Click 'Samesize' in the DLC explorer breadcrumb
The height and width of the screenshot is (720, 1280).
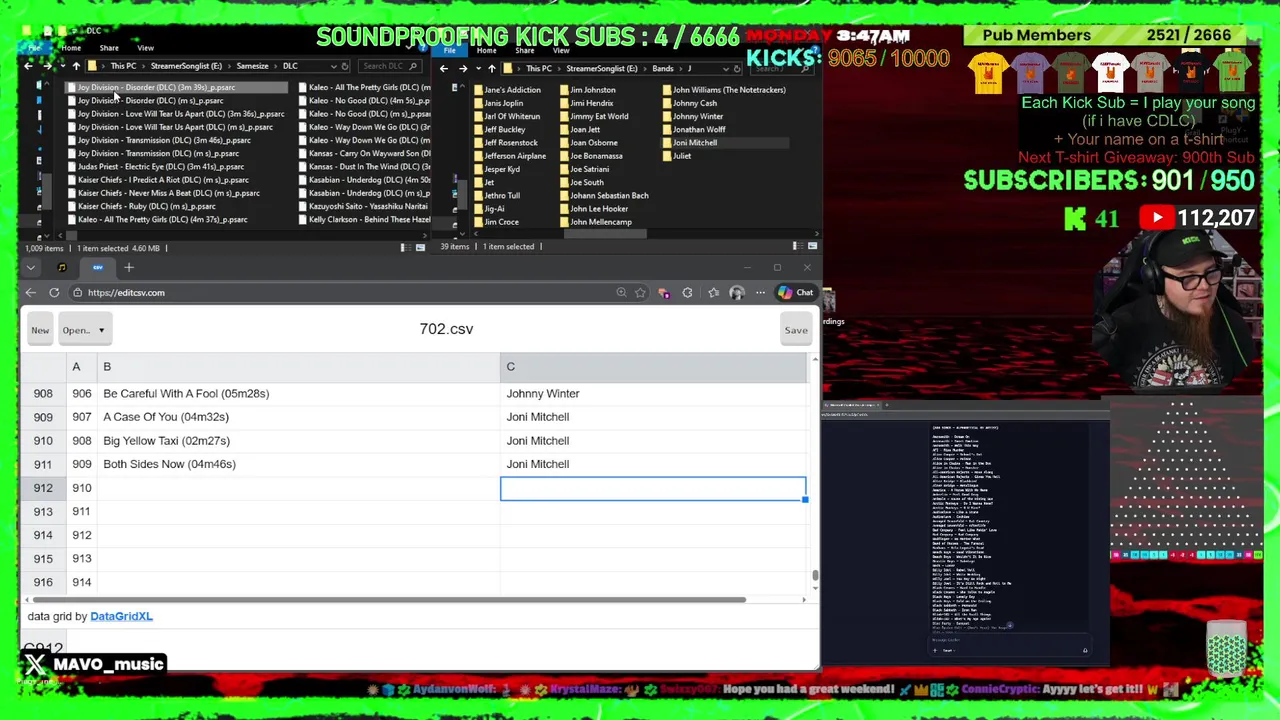(x=252, y=66)
